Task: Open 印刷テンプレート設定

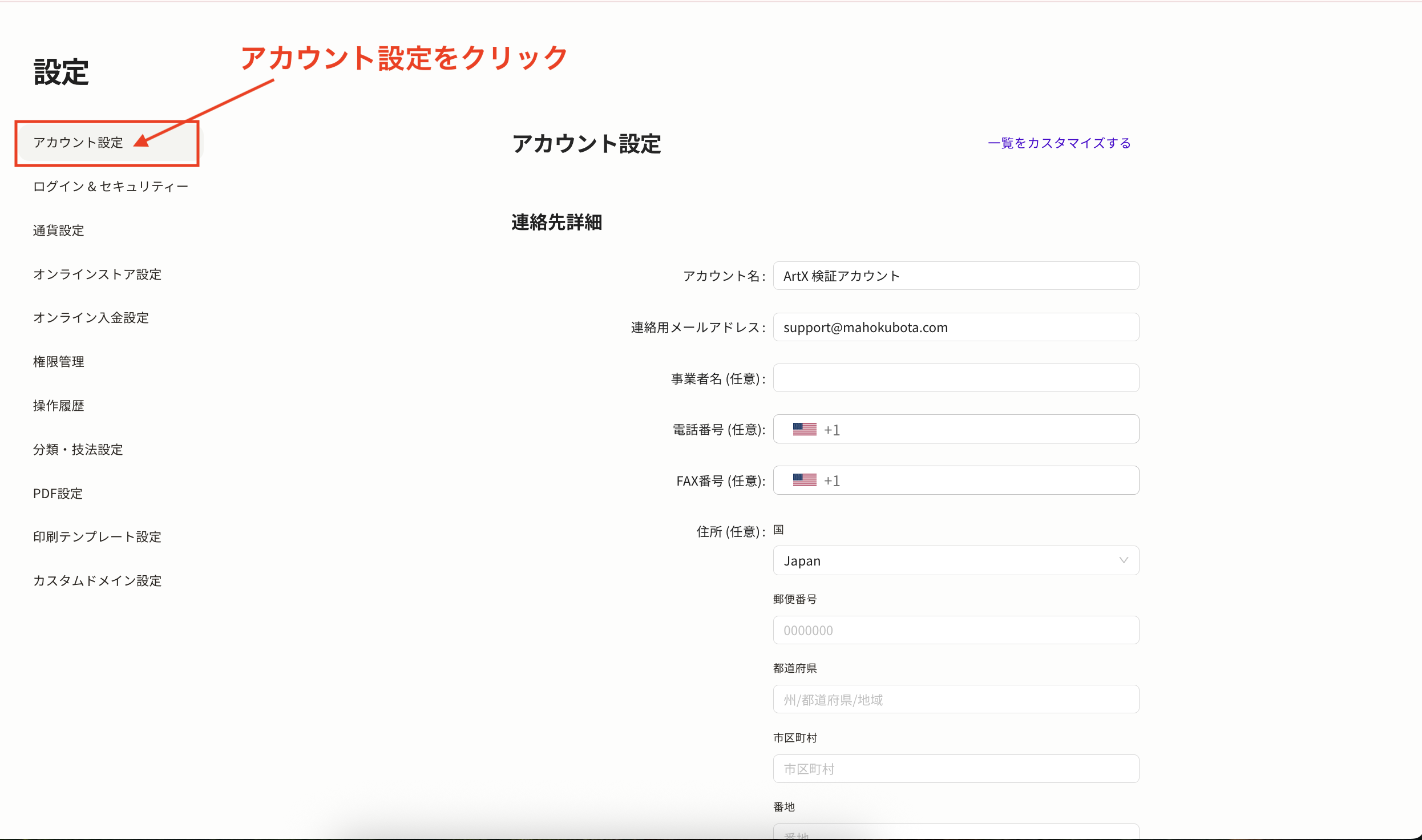Action: click(x=97, y=537)
